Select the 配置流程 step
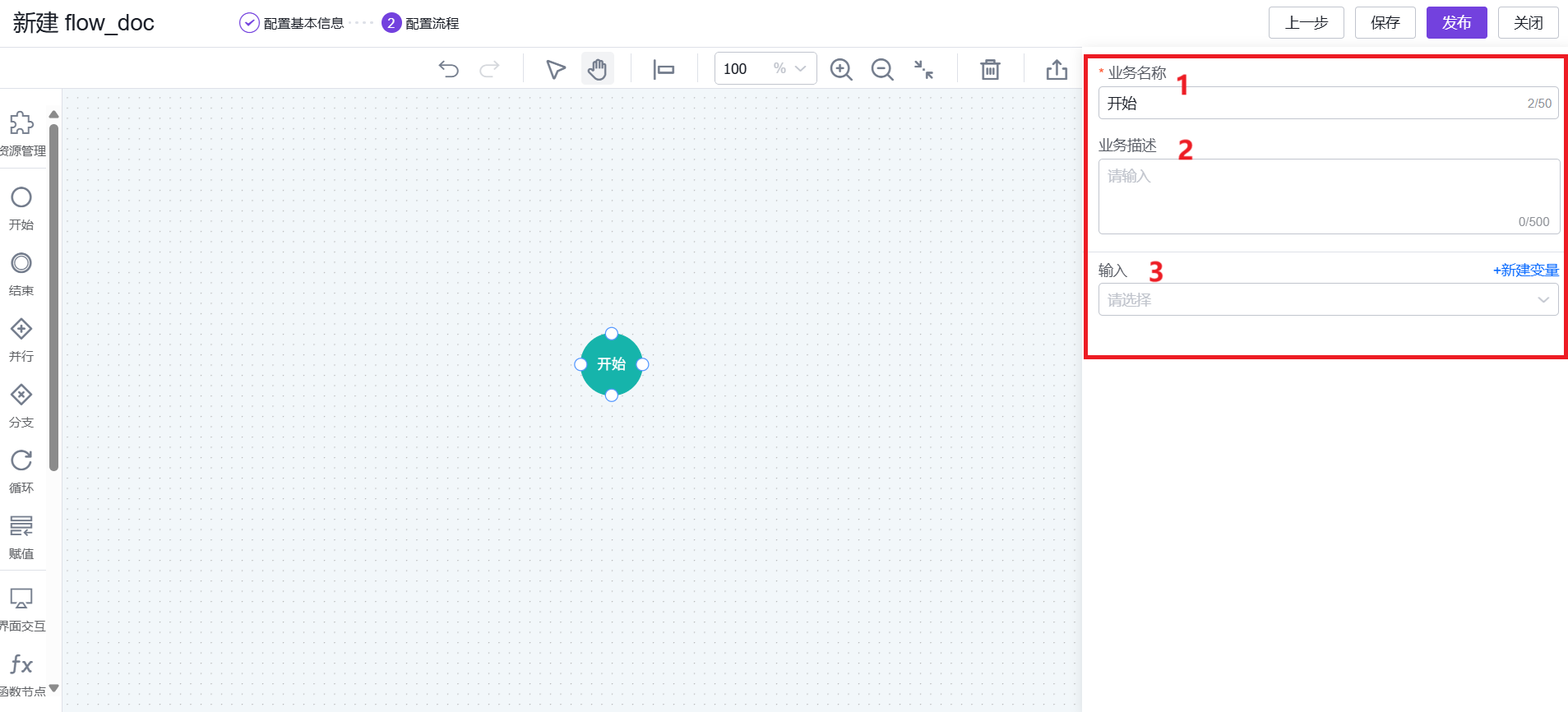1568x712 pixels. [x=421, y=23]
